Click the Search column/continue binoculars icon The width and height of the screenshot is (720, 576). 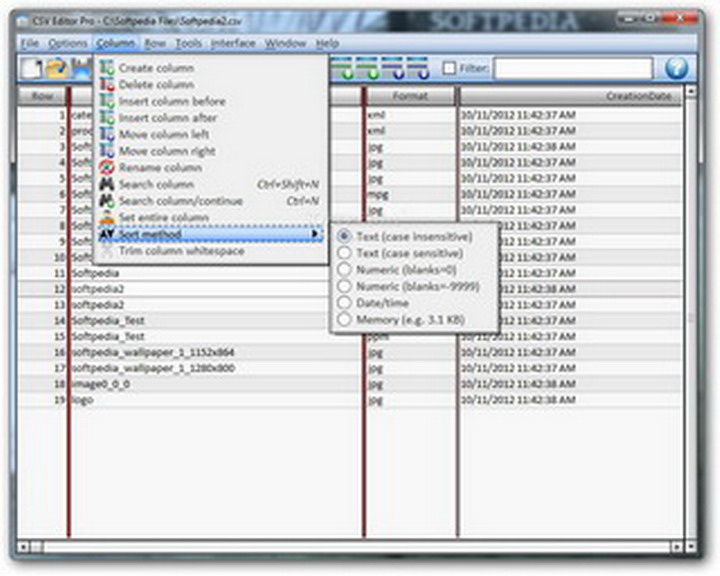pos(107,201)
